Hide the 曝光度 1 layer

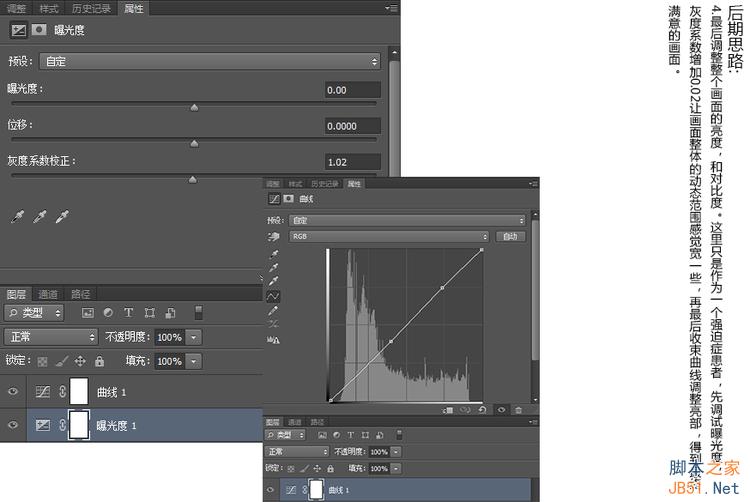click(13, 425)
